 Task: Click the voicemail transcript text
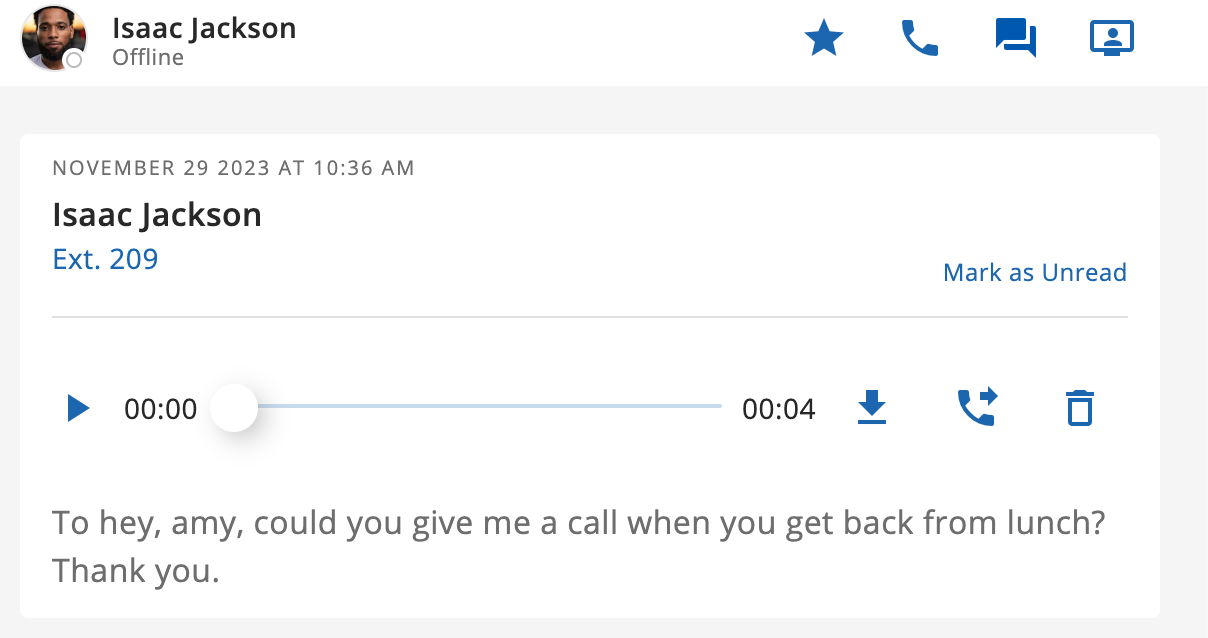click(578, 548)
